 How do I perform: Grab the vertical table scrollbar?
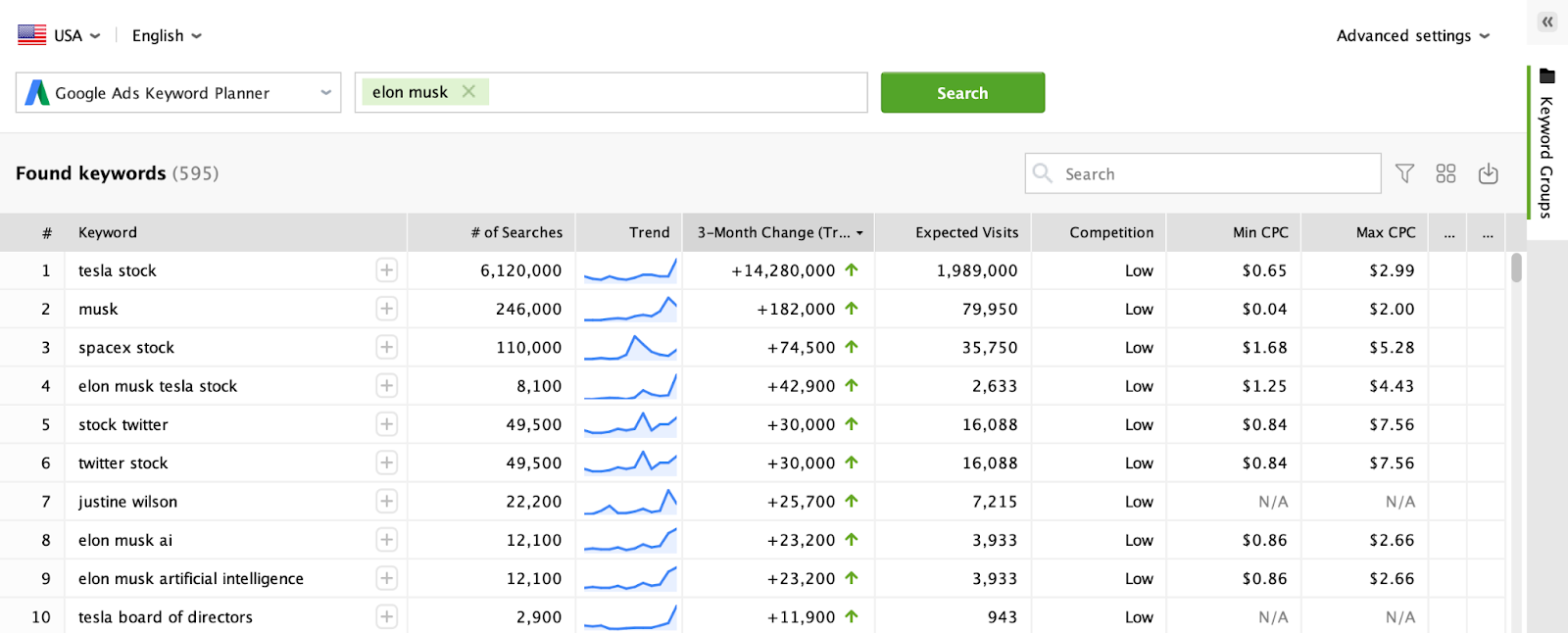[1516, 268]
